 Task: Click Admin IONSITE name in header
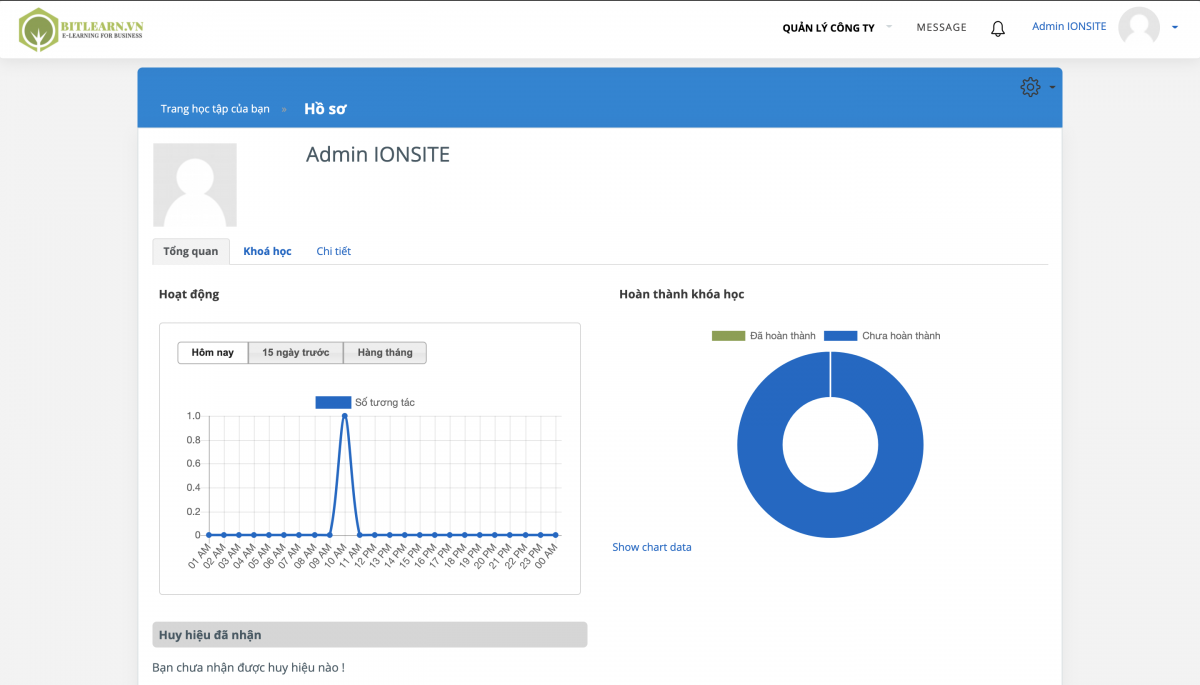point(1069,27)
